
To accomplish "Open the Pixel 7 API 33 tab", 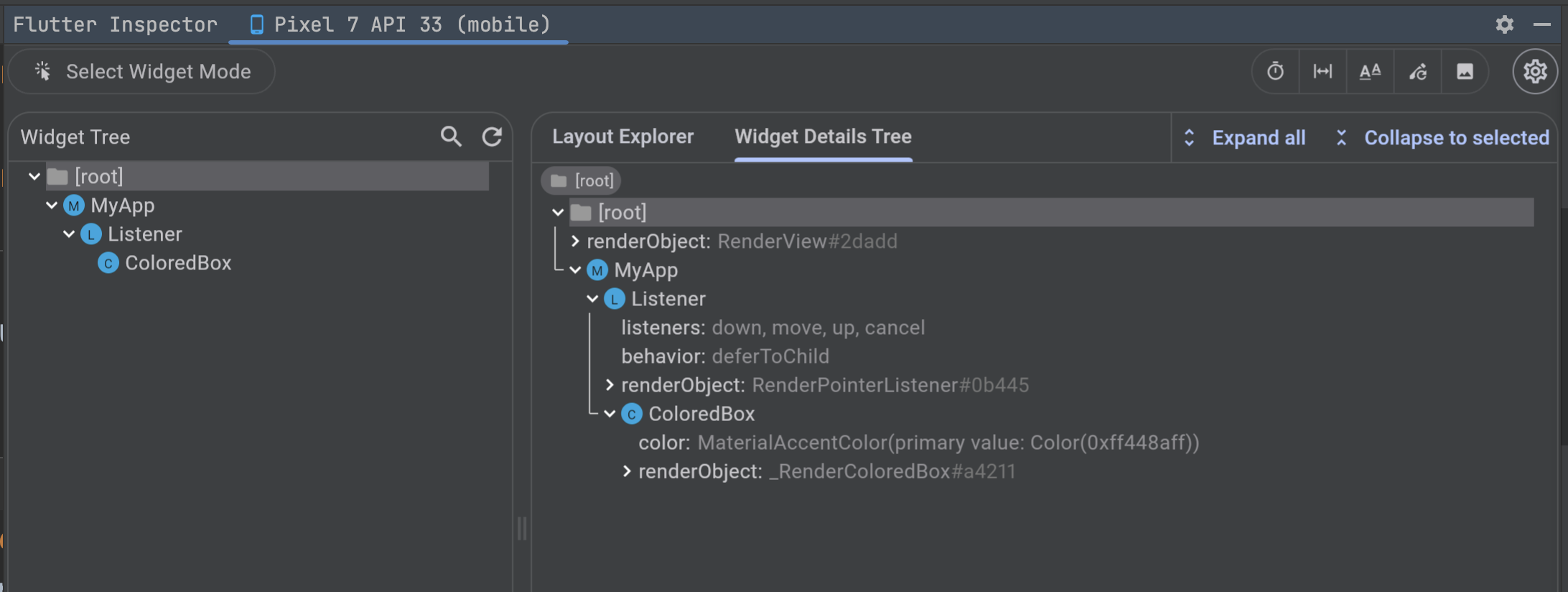I will pos(399,24).
